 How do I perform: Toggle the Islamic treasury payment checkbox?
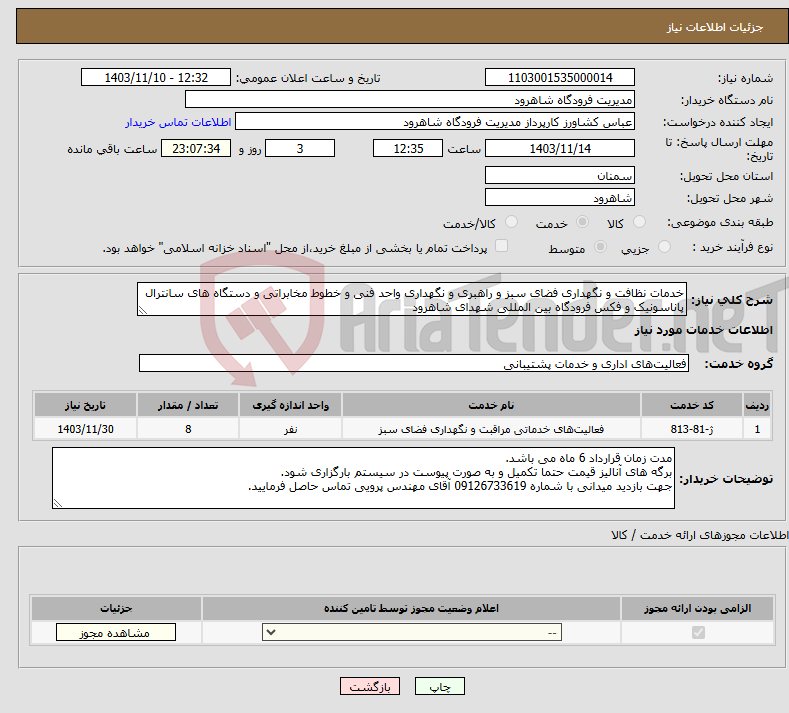click(502, 246)
